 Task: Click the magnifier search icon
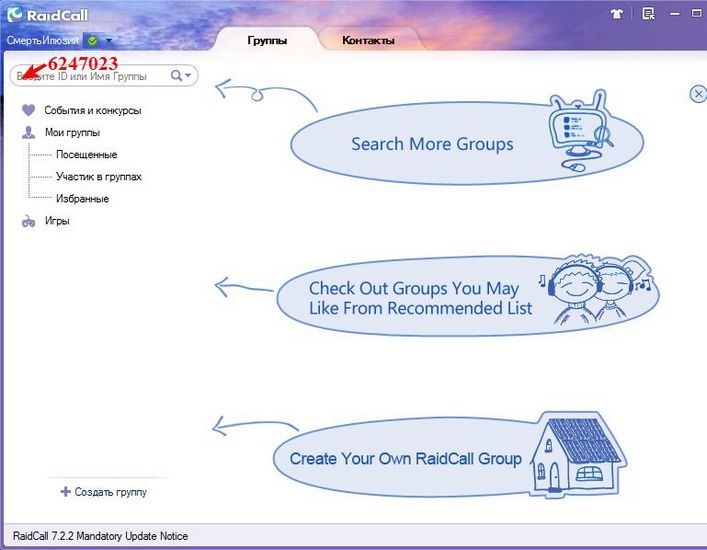pyautogui.click(x=176, y=75)
